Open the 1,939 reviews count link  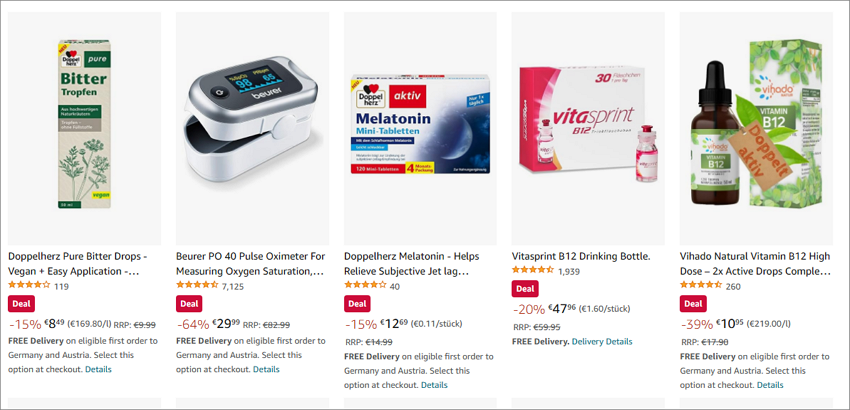coord(569,272)
